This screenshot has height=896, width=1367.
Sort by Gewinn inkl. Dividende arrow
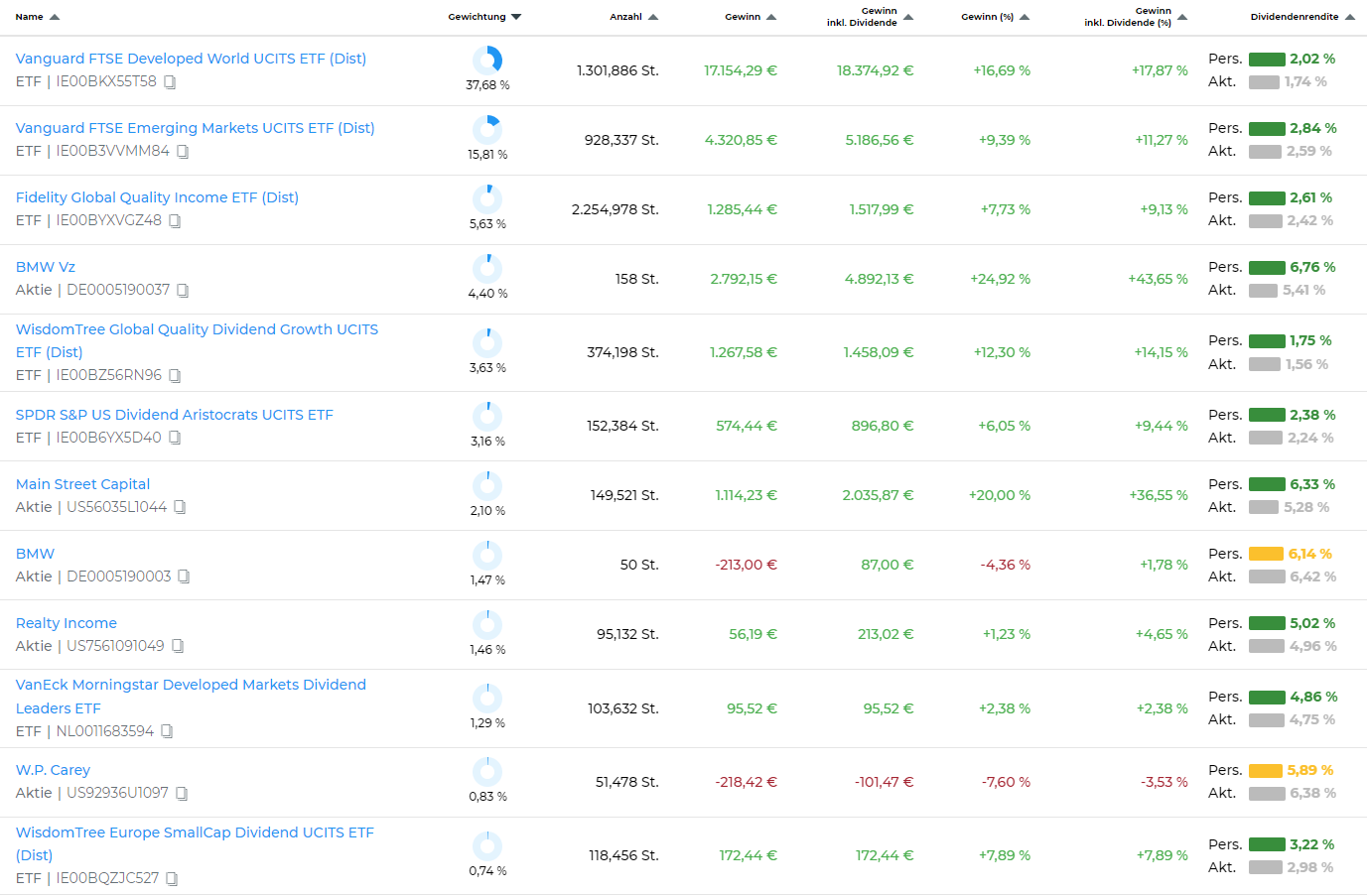(x=908, y=17)
